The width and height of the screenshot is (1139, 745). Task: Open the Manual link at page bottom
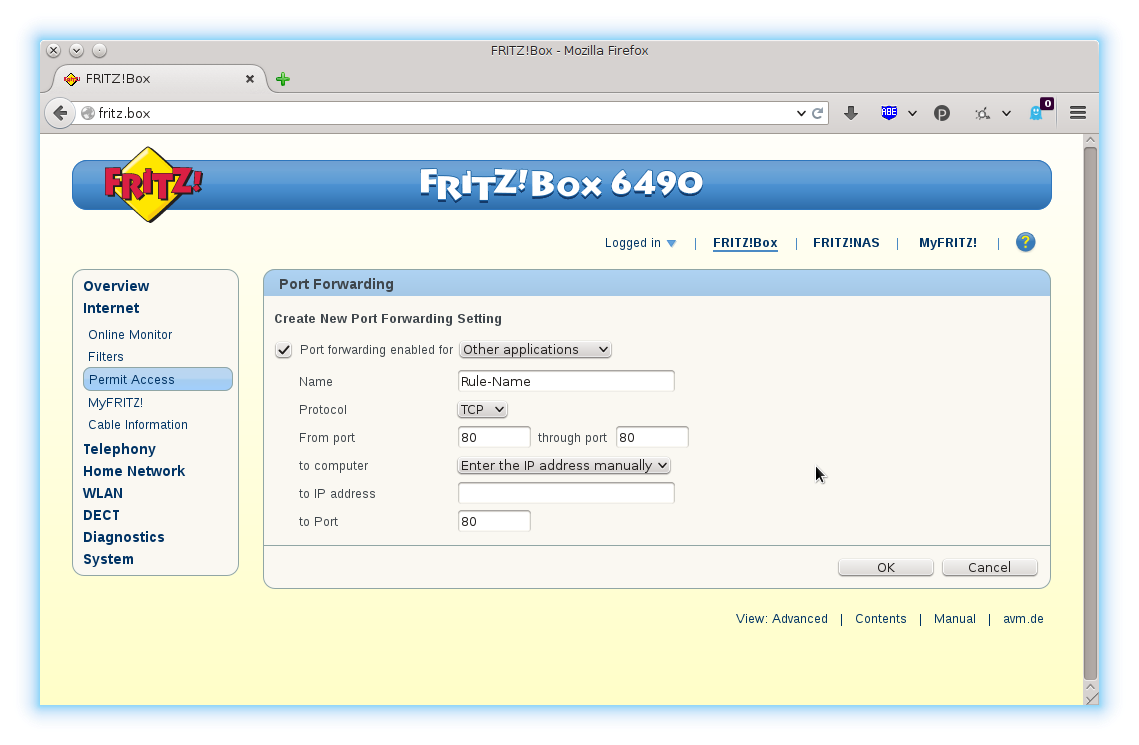[954, 618]
